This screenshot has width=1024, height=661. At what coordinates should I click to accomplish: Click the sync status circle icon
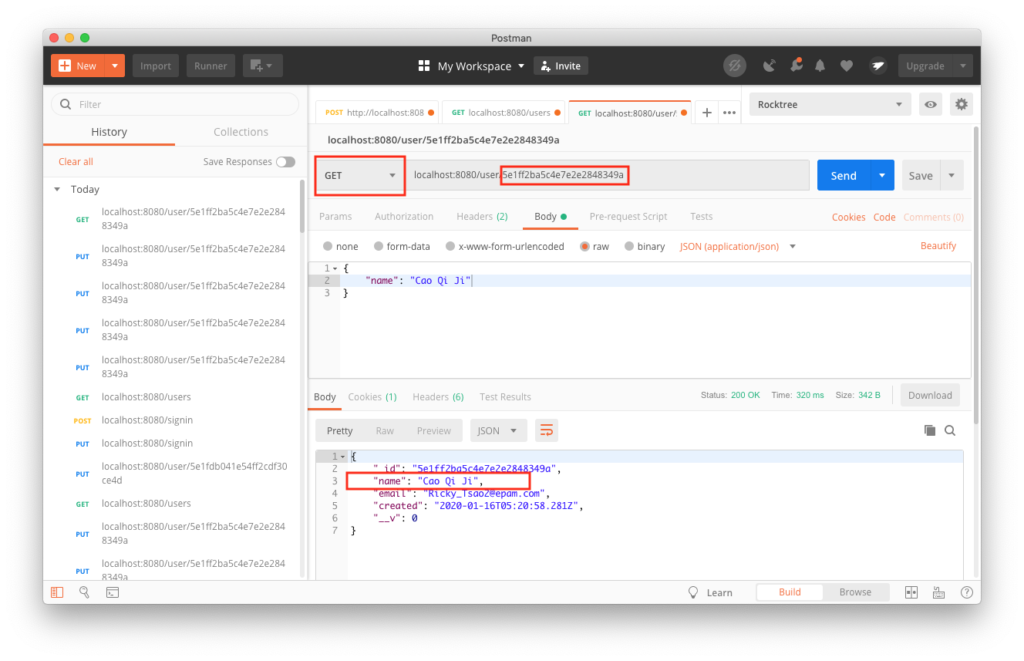coord(735,66)
